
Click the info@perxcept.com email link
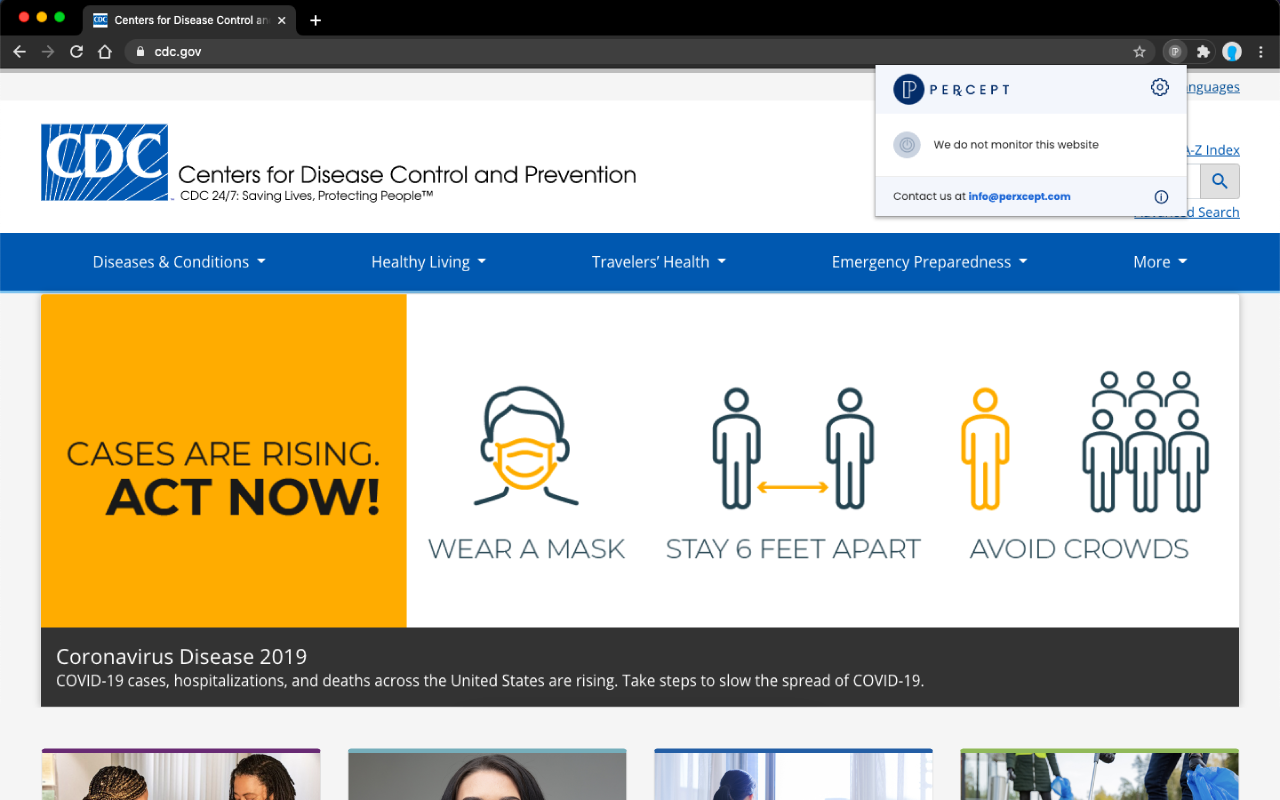point(1019,197)
